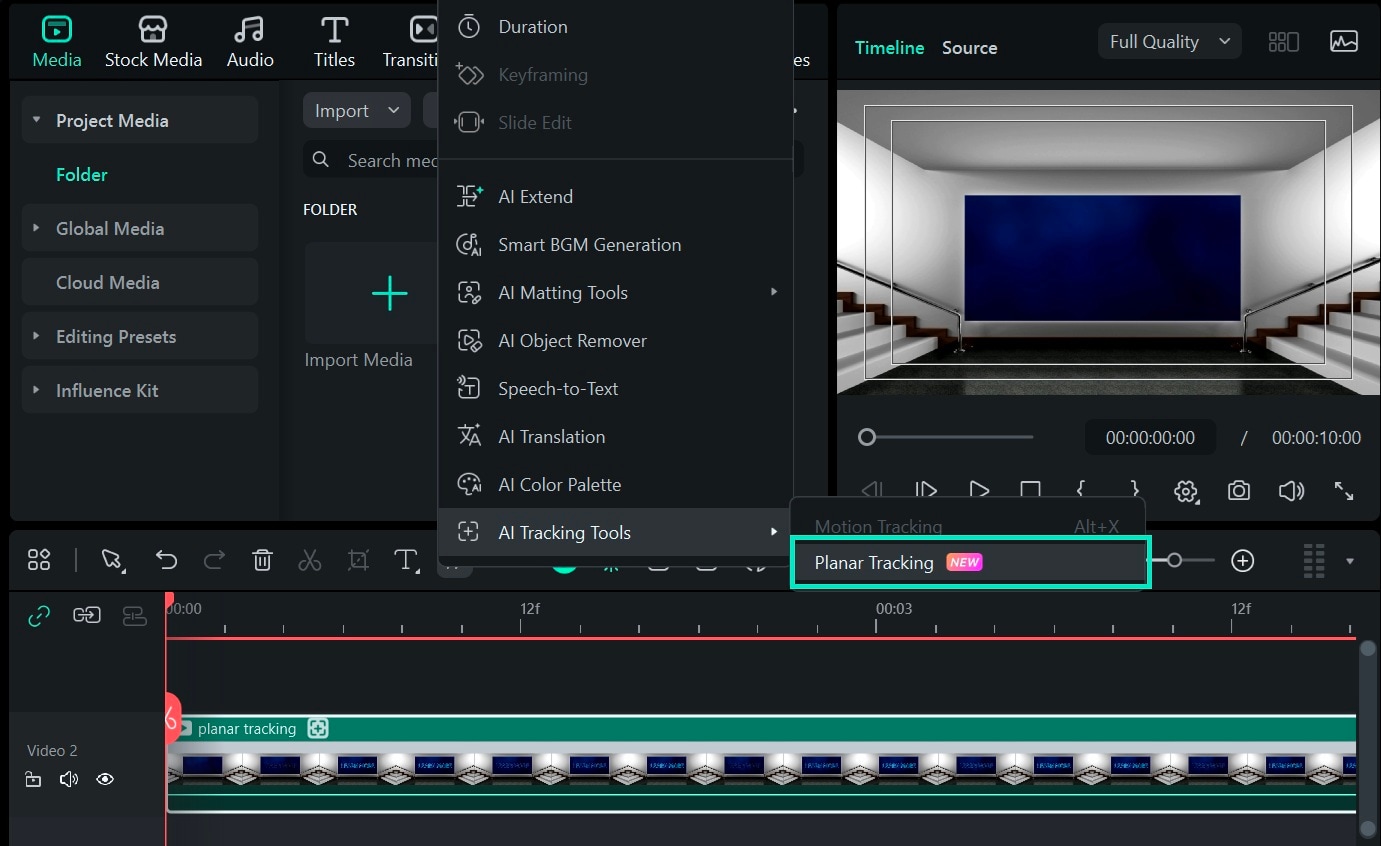This screenshot has width=1381, height=846.
Task: Mute the Video 2 track speaker icon
Action: click(69, 779)
